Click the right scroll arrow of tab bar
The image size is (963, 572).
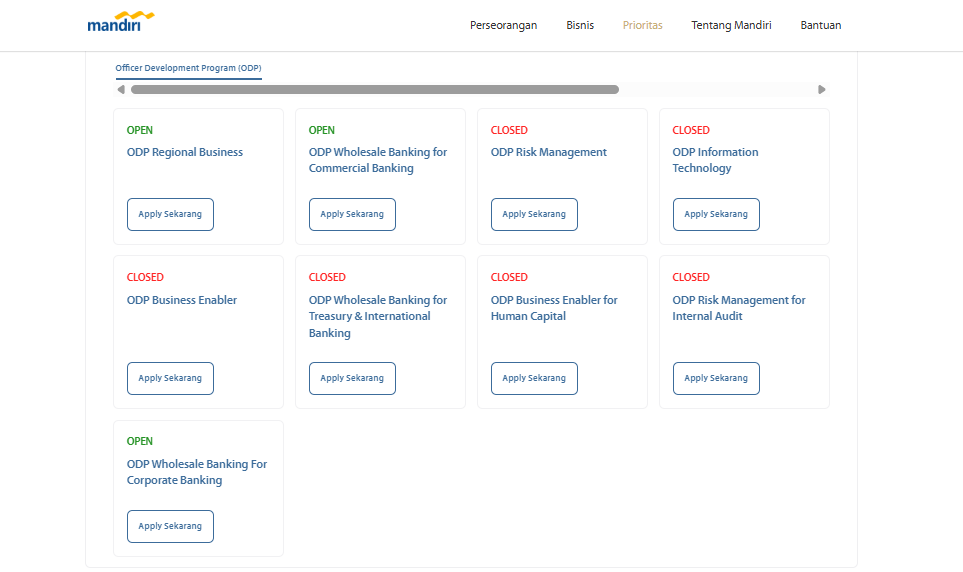click(x=822, y=90)
